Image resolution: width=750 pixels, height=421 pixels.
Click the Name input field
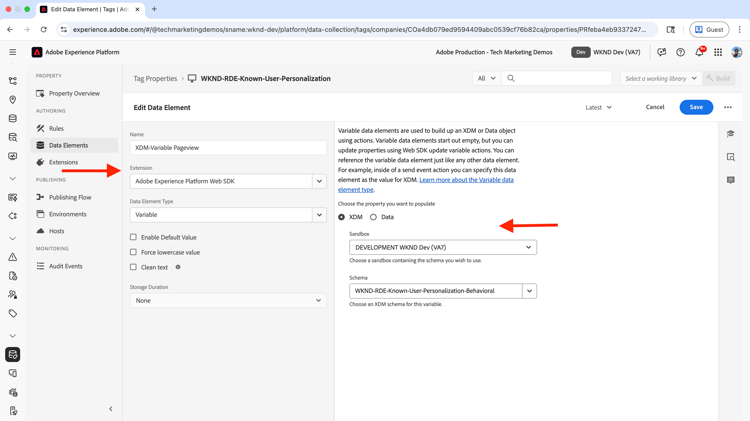(228, 148)
